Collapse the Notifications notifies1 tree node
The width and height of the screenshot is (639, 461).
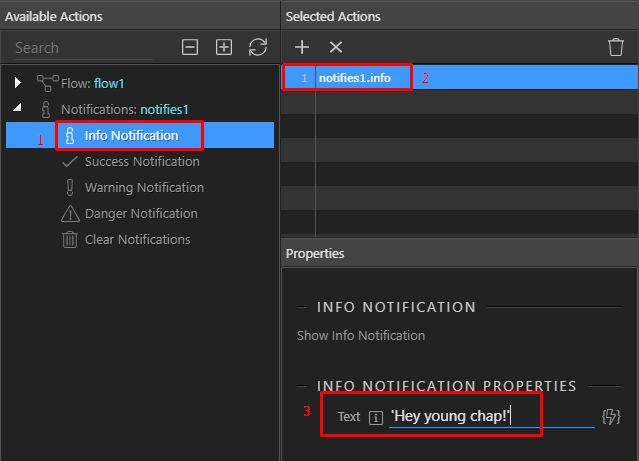(x=18, y=108)
